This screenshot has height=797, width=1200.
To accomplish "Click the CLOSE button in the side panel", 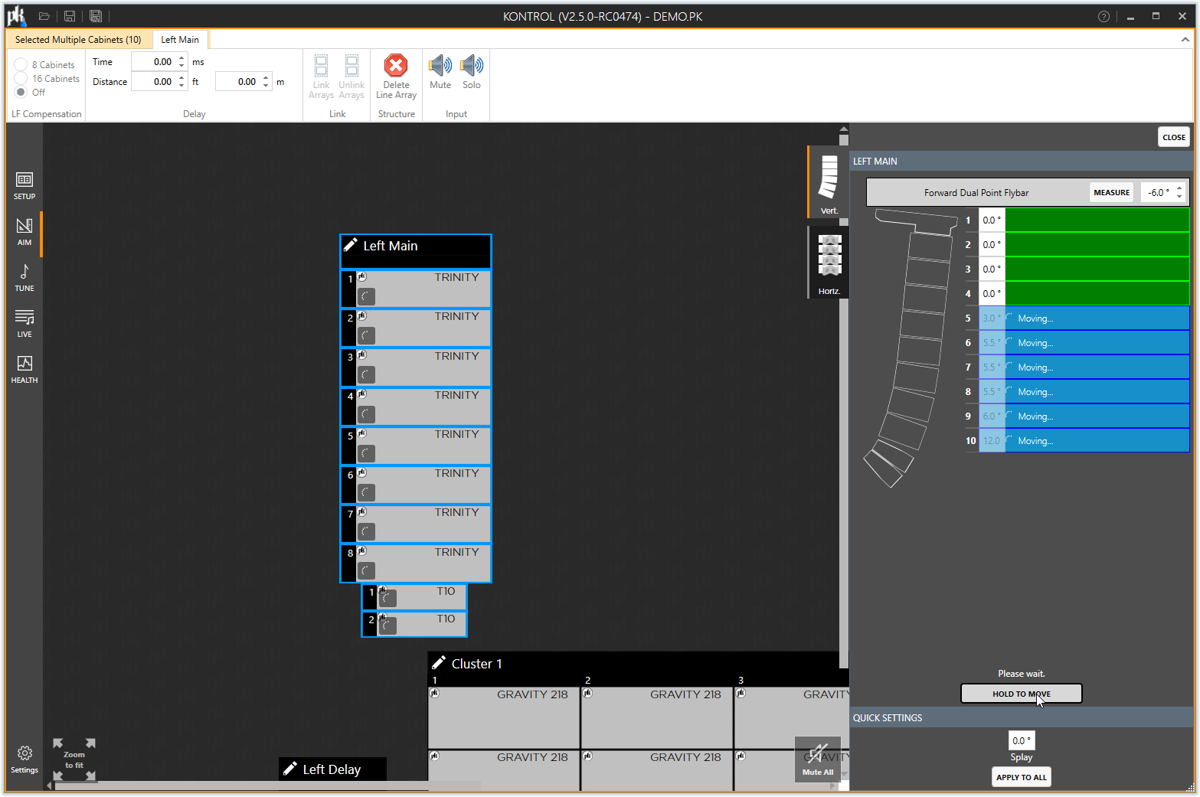I will (1174, 137).
